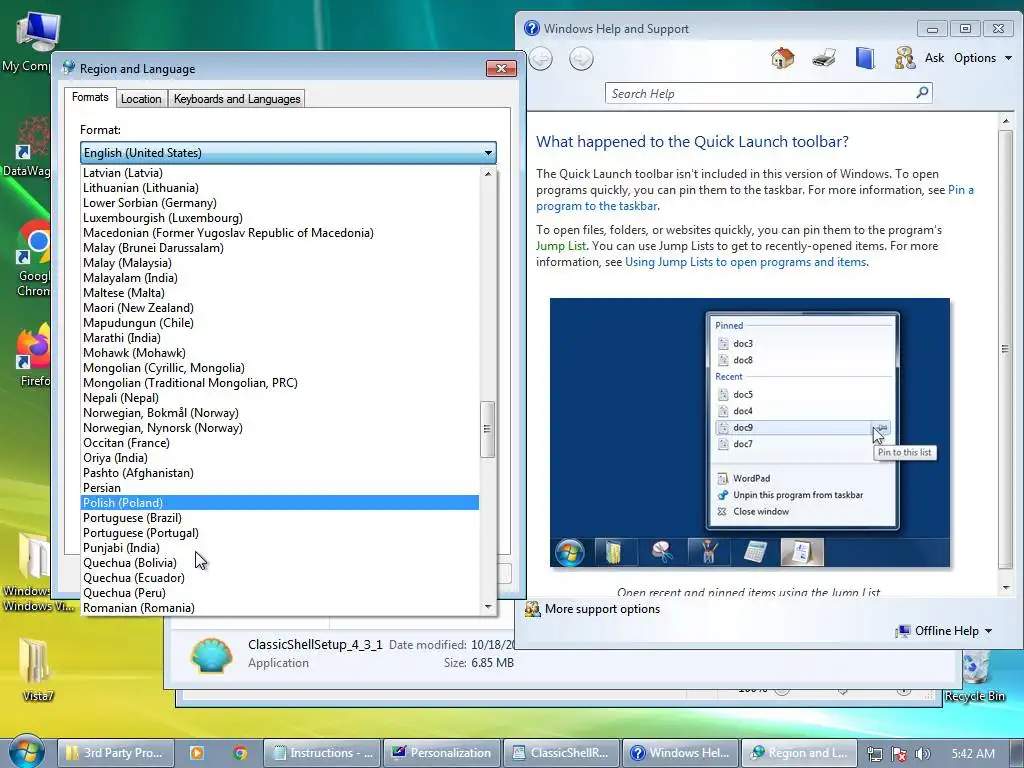Screen dimensions: 1024x768
Task: Switch to the Location tab
Action: pos(141,99)
